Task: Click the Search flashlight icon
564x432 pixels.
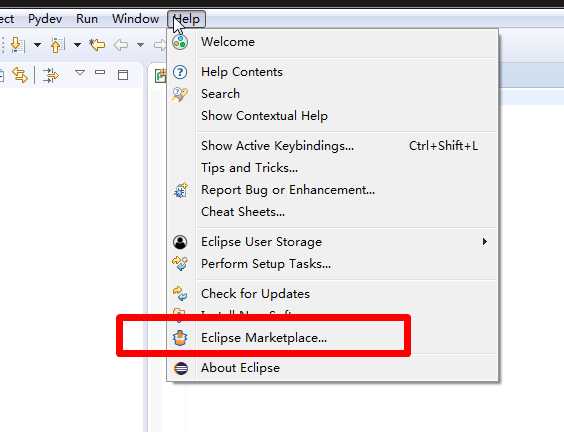Action: click(180, 95)
